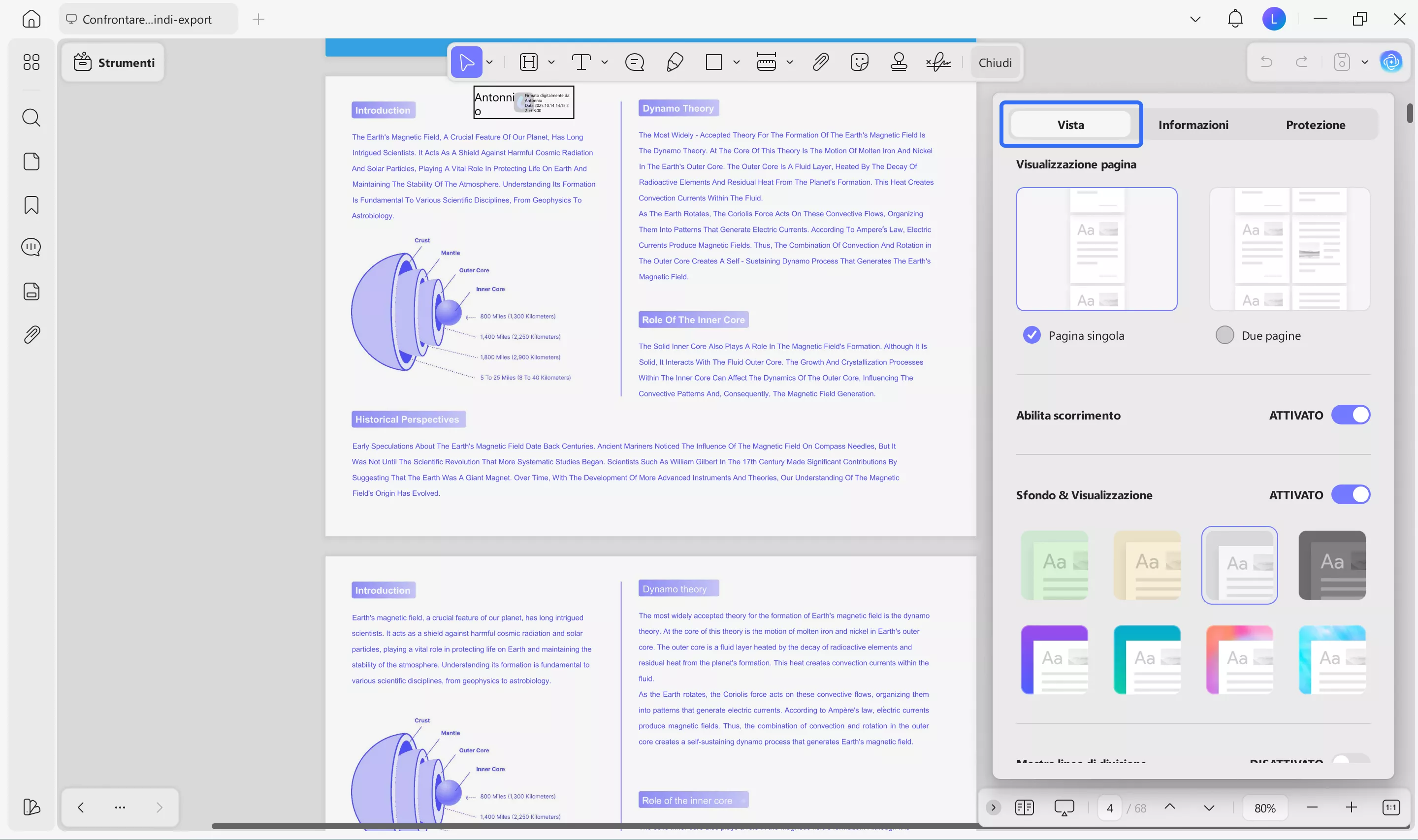Open the bookmarks sidebar panel

[31, 205]
